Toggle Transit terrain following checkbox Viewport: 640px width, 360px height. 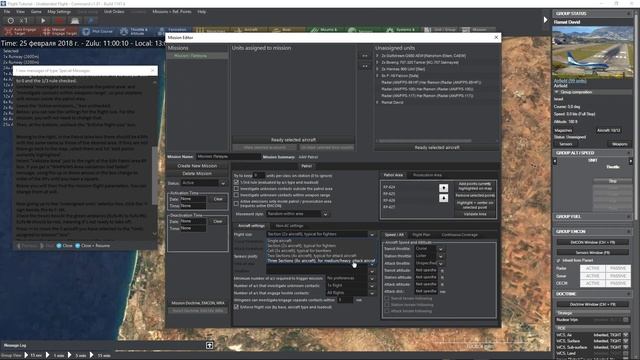(387, 298)
